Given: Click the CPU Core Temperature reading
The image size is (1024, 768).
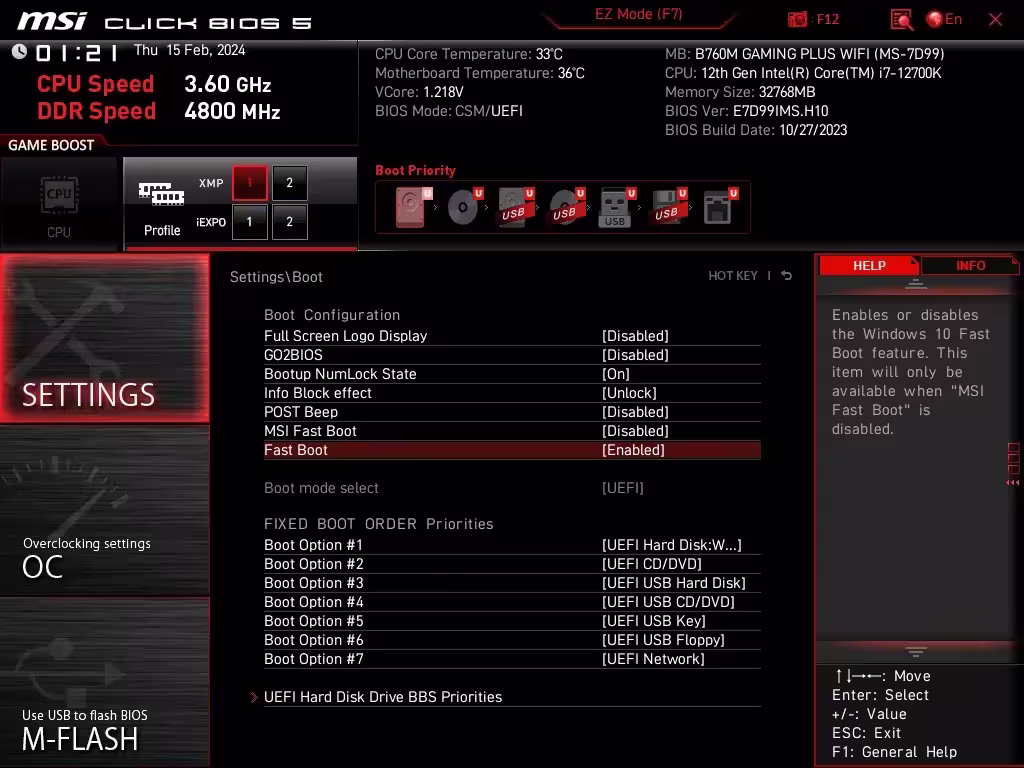Looking at the screenshot, I should pos(469,54).
